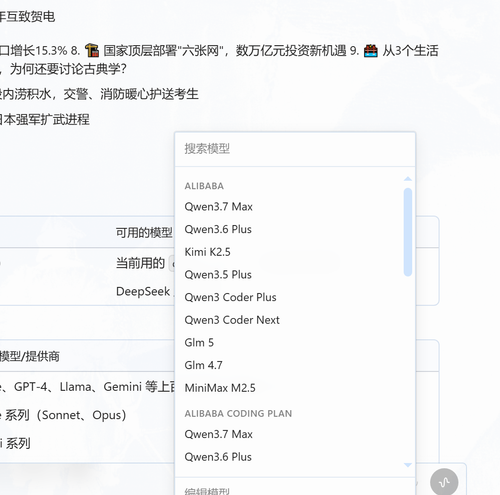Image resolution: width=500 pixels, height=495 pixels.
Task: Select Qwen3.7 Max under ALIBABA CODING PLAN
Action: pyautogui.click(x=218, y=434)
